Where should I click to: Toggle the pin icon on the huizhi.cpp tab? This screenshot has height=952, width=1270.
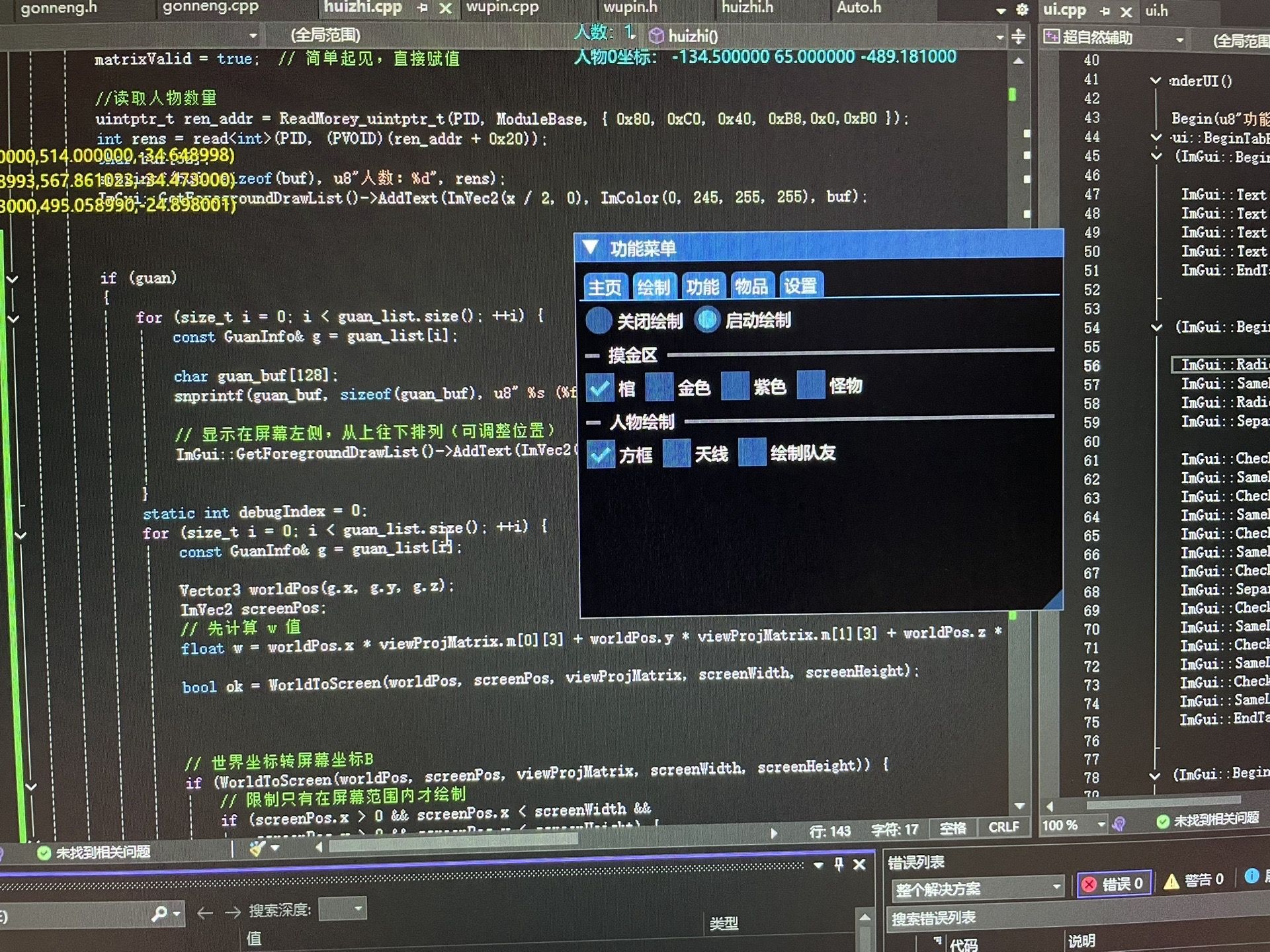click(x=422, y=8)
